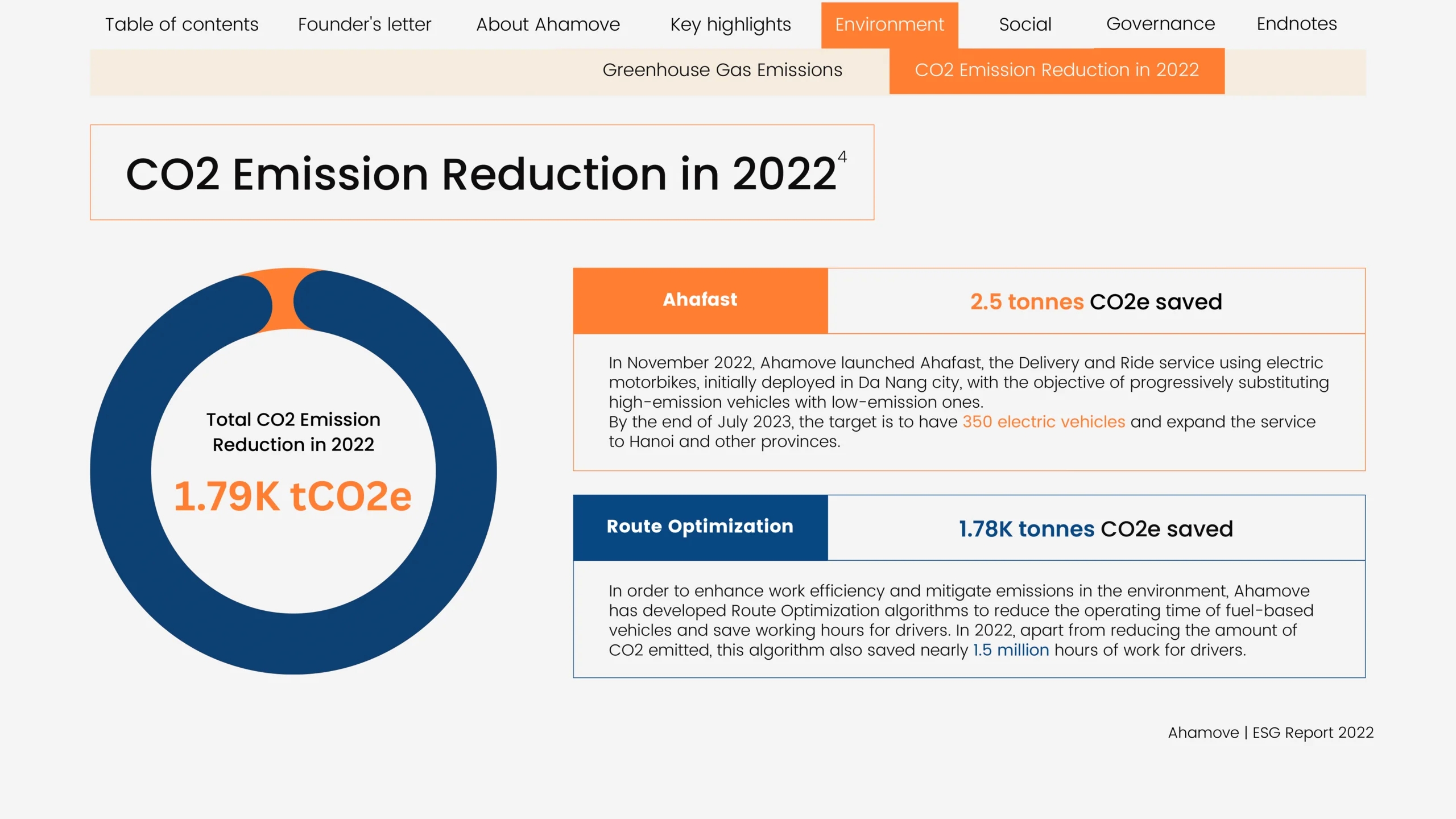
Task: Select CO2 Emission Reduction in 2022 subsection
Action: (1057, 70)
